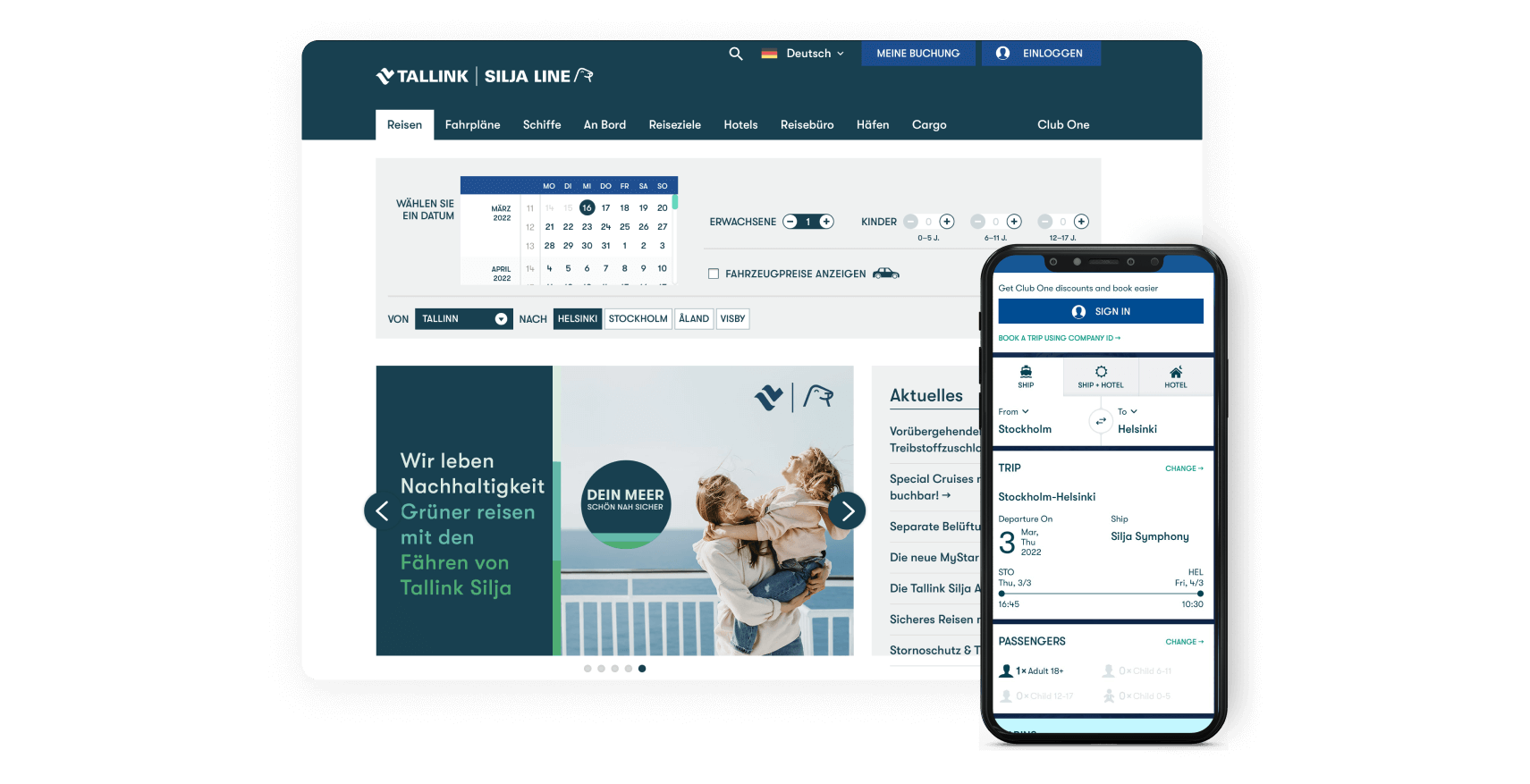The width and height of the screenshot is (1530, 784).
Task: Jump to the first carousel dot
Action: tap(587, 669)
